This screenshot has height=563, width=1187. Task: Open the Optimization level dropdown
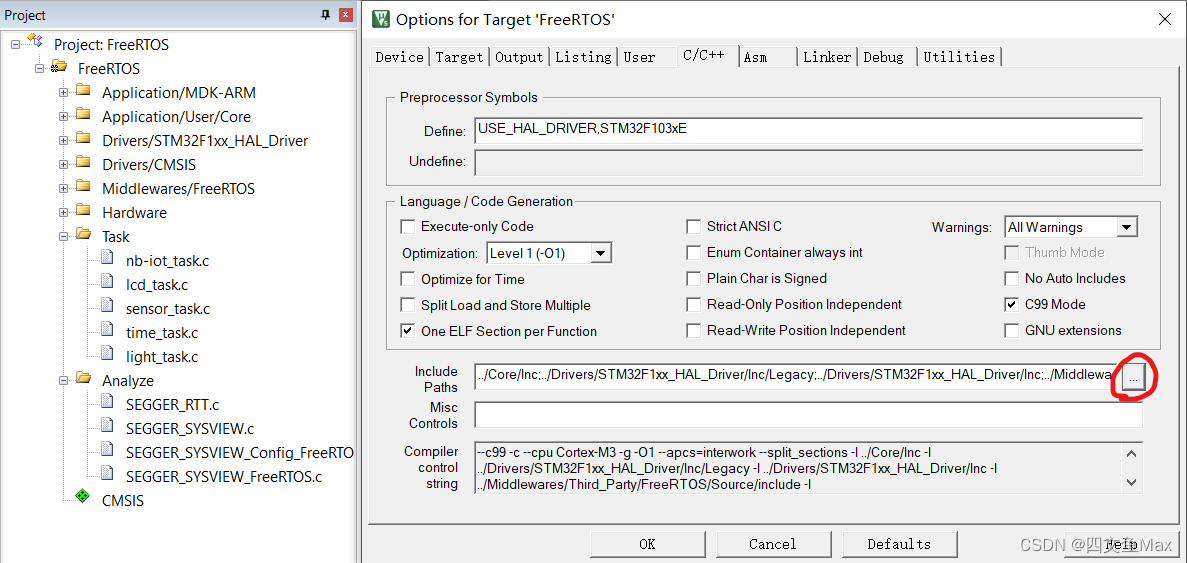click(x=601, y=253)
